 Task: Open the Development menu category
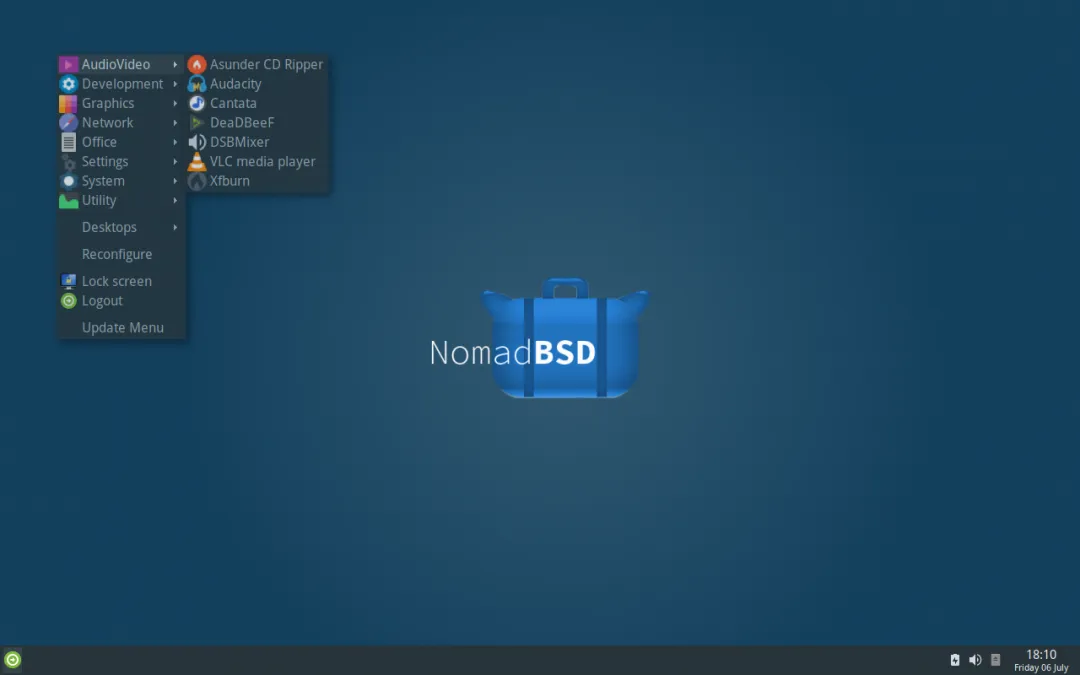click(121, 84)
